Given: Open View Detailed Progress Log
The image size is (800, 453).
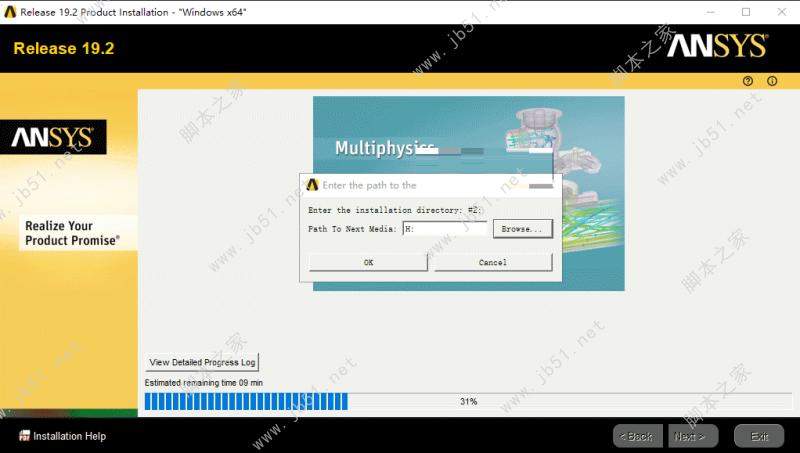Looking at the screenshot, I should click(x=202, y=362).
